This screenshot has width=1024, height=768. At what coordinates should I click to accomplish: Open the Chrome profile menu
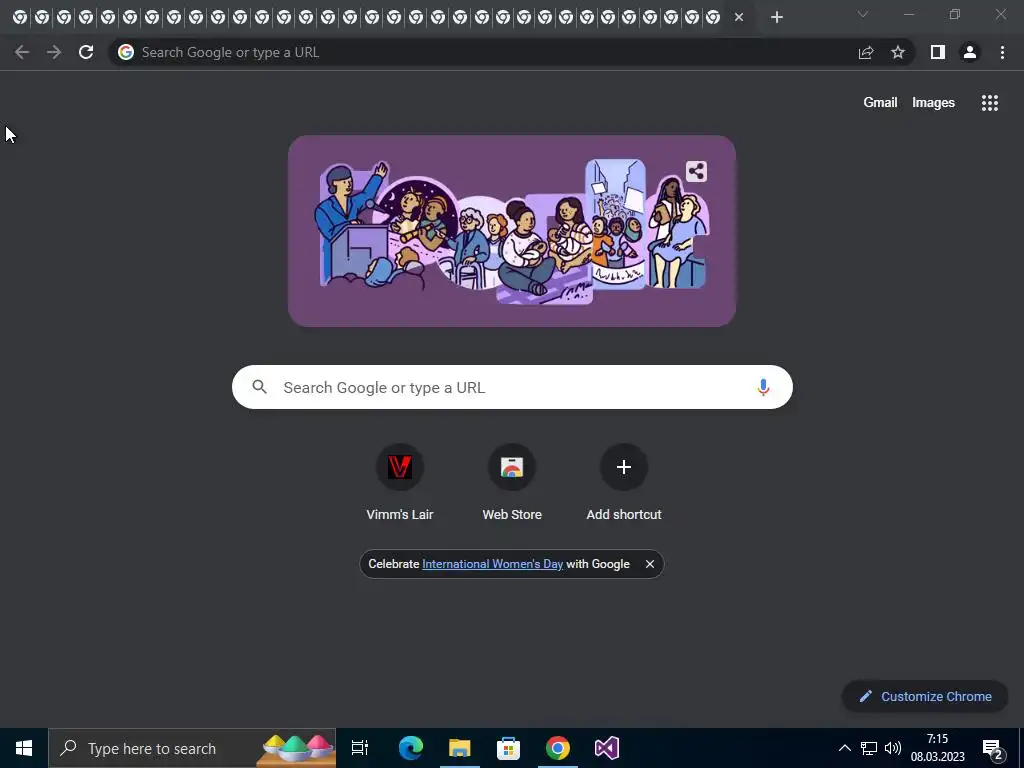click(970, 52)
